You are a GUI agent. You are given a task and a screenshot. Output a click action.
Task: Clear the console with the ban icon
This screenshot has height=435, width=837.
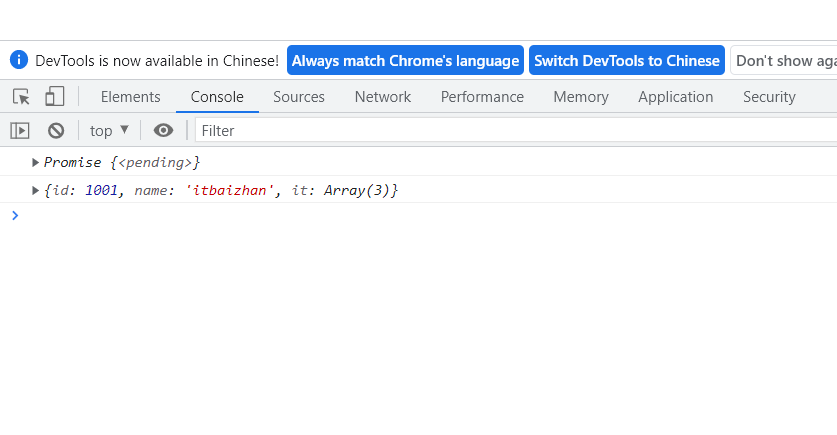pos(56,131)
